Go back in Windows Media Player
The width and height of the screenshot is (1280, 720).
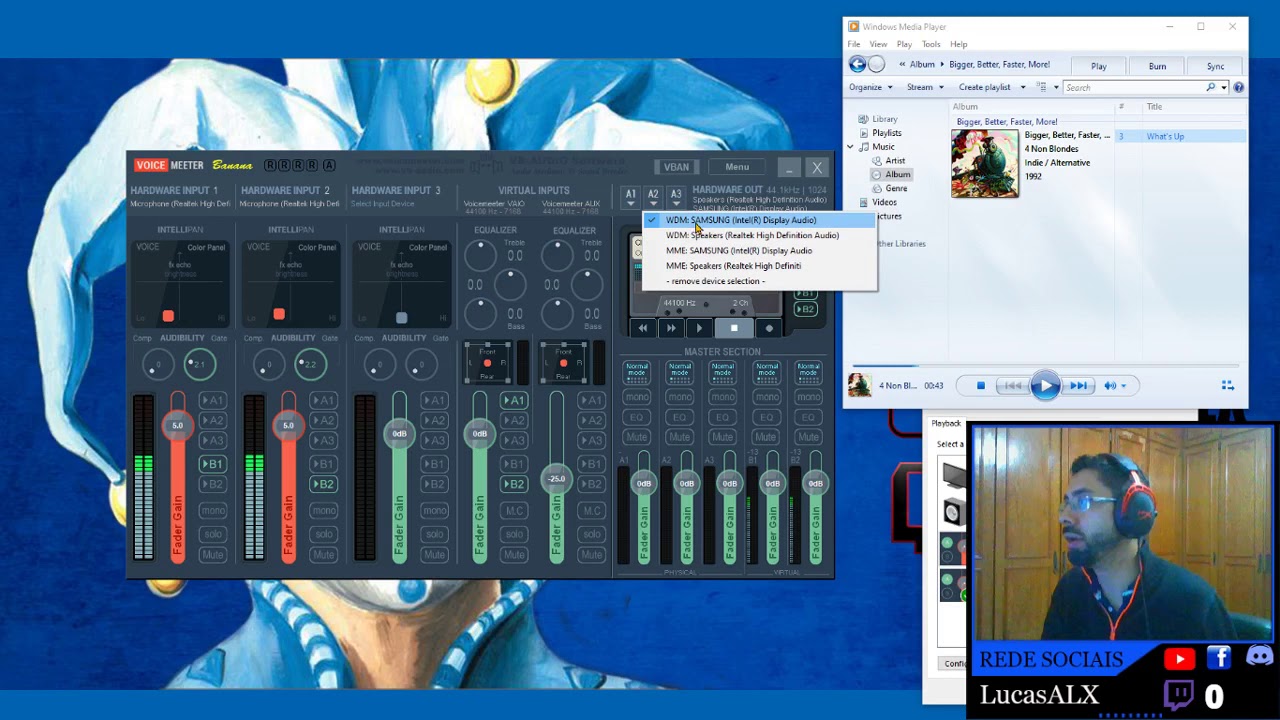[x=857, y=64]
